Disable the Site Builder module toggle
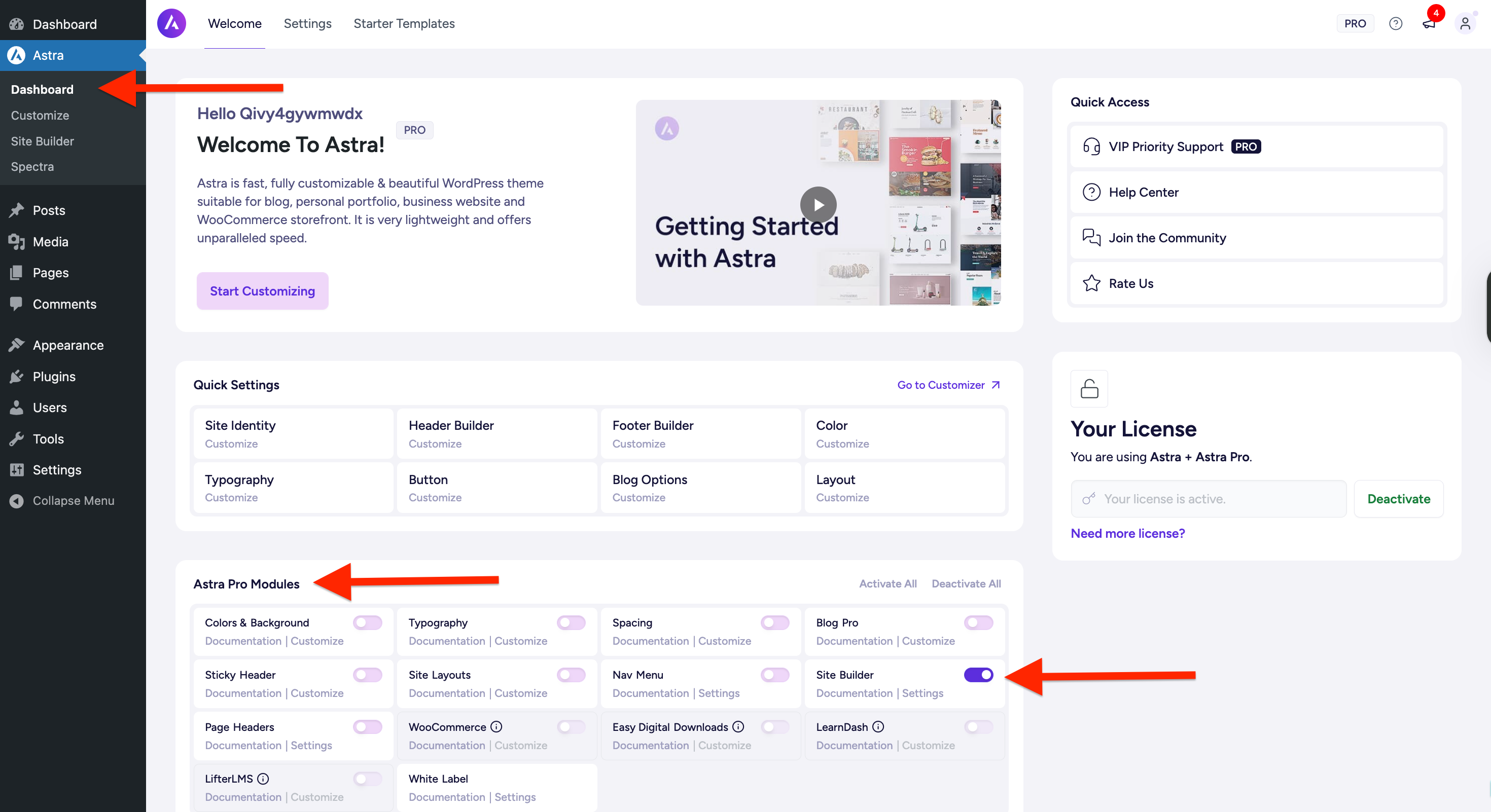Viewport: 1491px width, 812px height. (979, 675)
